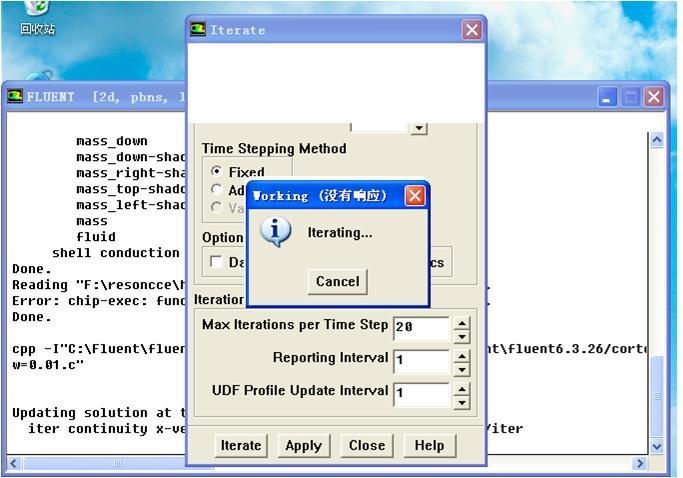Click the FLUENT console scroll down arrow
This screenshot has height=478, width=683.
click(657, 446)
